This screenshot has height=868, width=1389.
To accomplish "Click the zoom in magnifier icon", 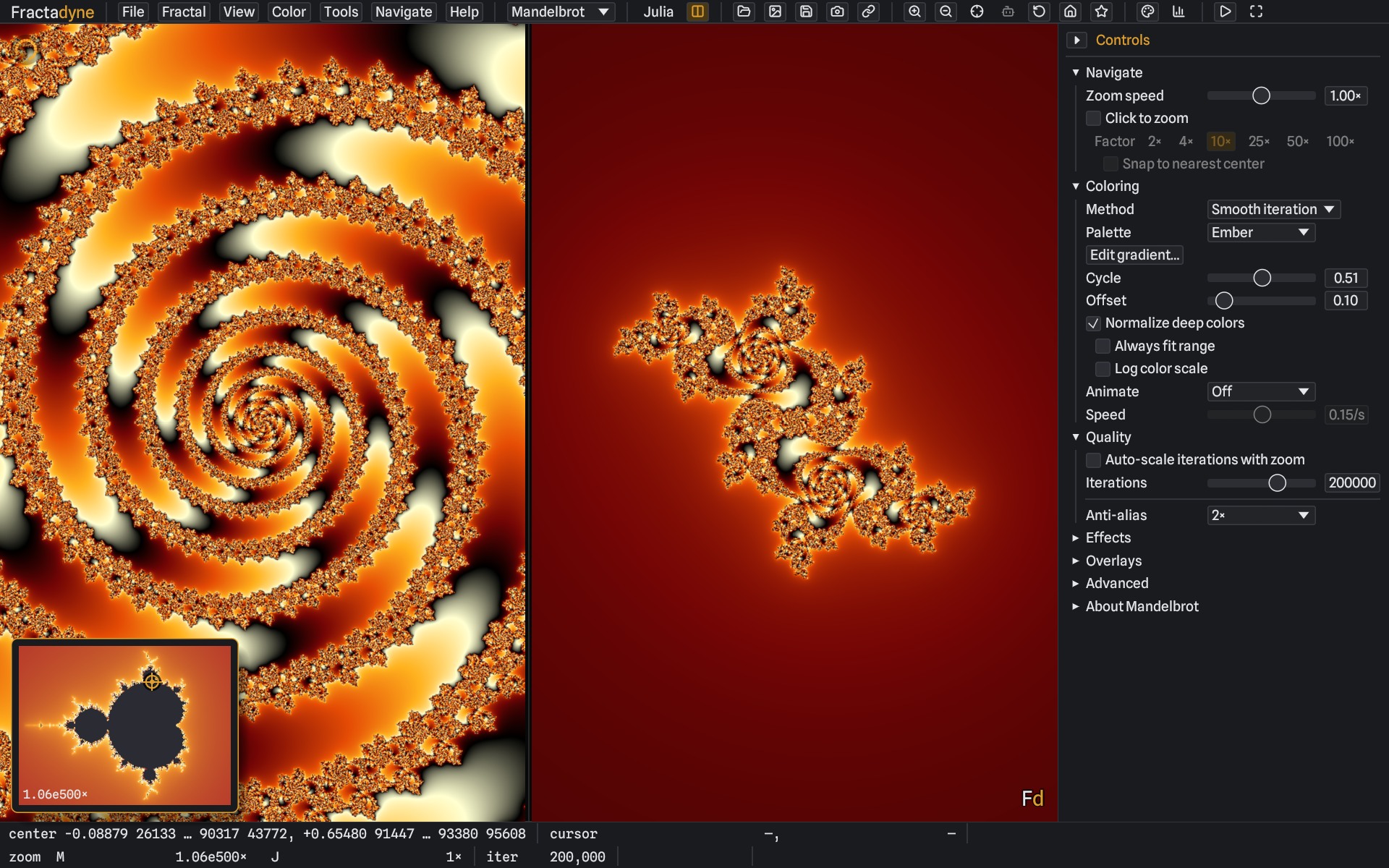I will coord(914,12).
